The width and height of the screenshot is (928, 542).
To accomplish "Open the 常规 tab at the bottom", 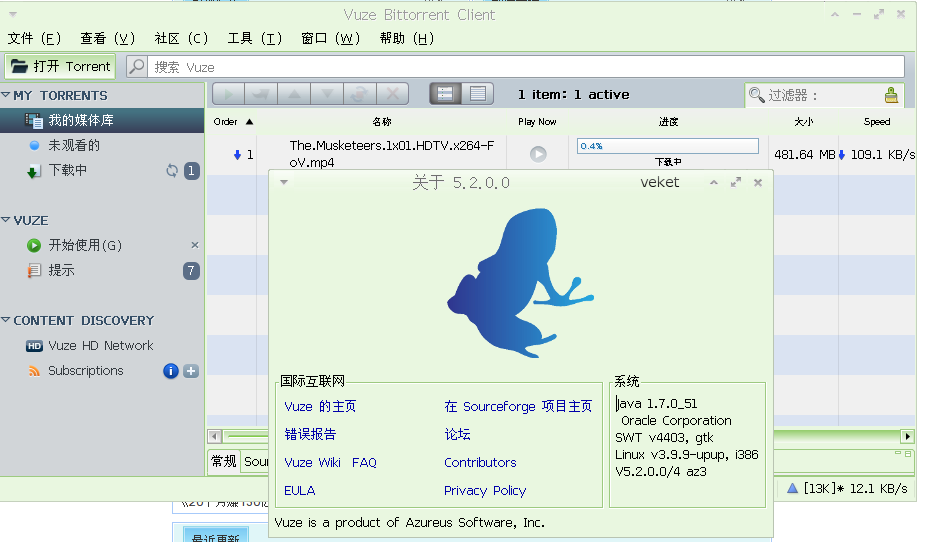I will coord(224,462).
